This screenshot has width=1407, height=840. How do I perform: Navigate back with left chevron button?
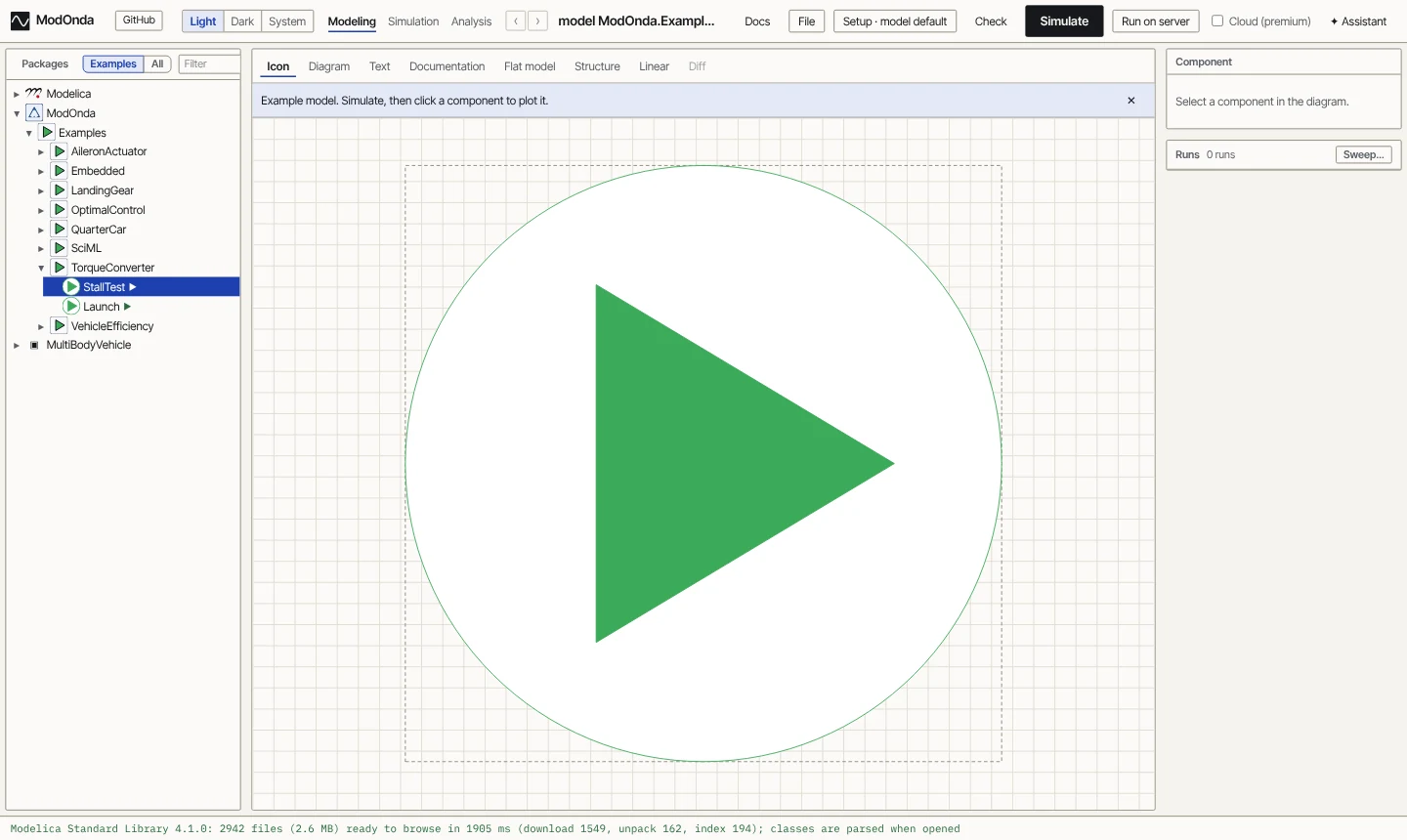coord(516,21)
